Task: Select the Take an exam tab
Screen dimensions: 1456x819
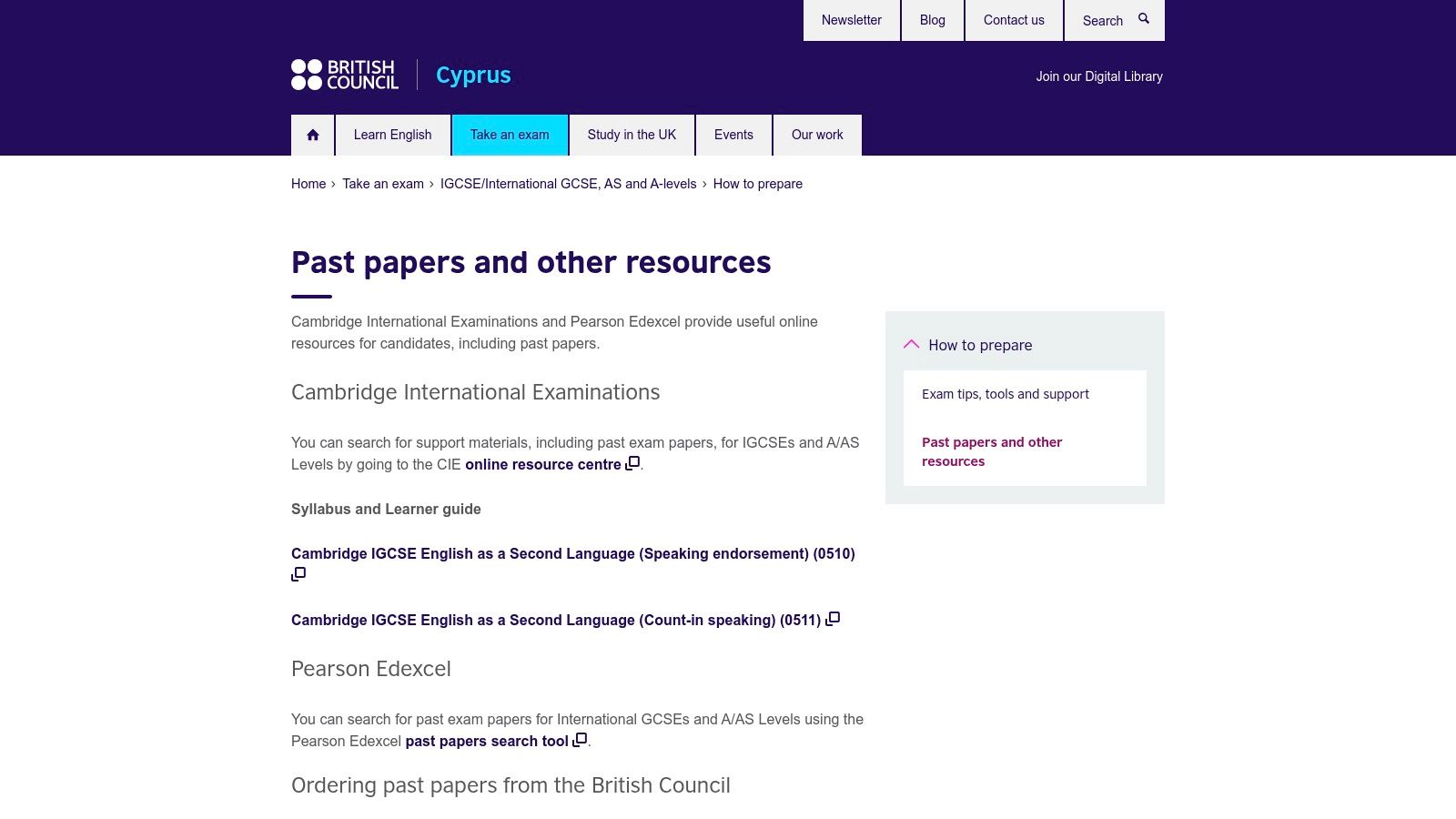Action: pyautogui.click(x=510, y=135)
